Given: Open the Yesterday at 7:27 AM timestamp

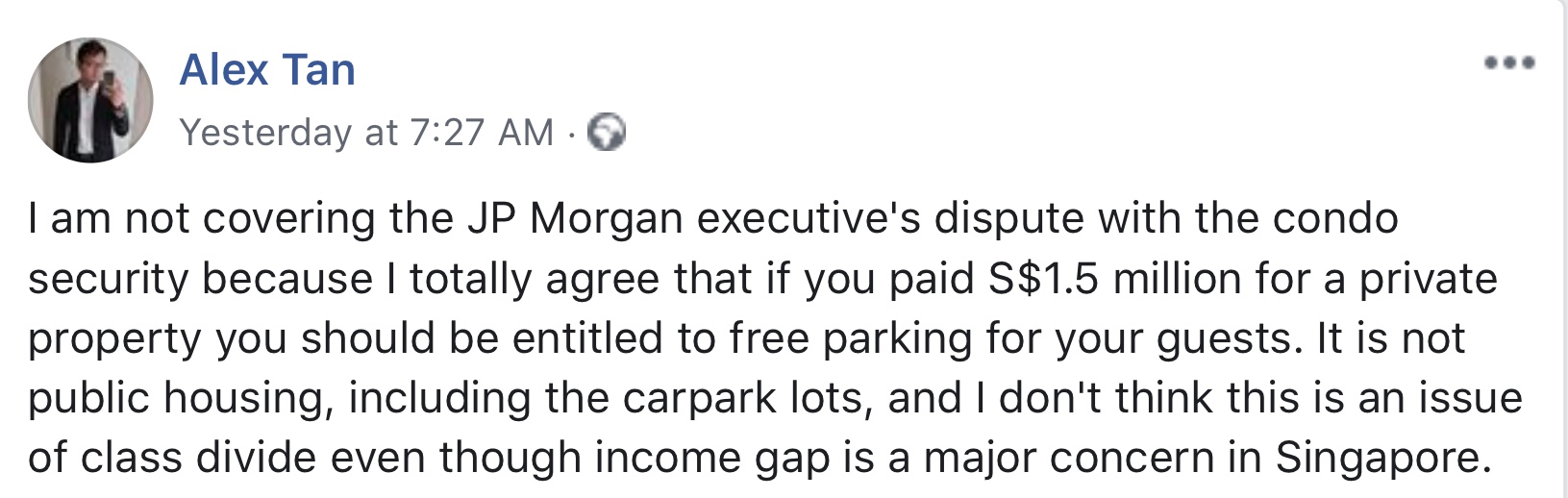Looking at the screenshot, I should pos(367,133).
